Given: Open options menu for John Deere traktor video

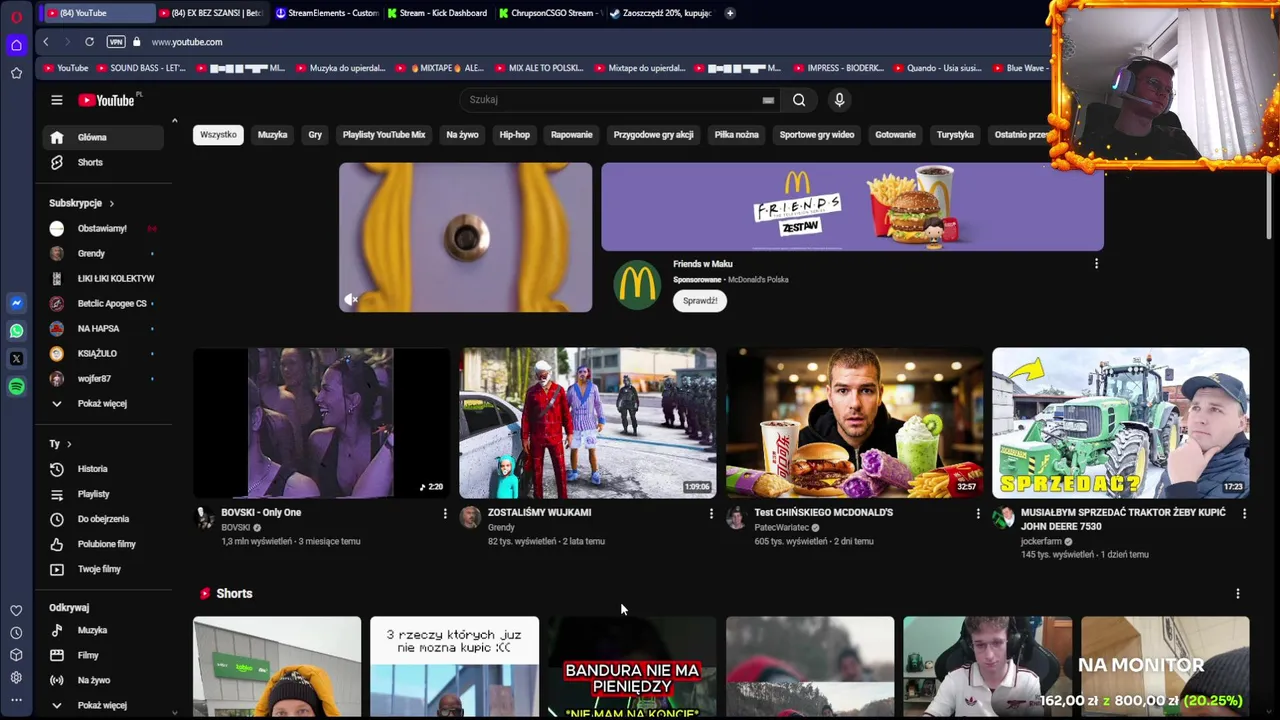Looking at the screenshot, I should pos(1244,513).
